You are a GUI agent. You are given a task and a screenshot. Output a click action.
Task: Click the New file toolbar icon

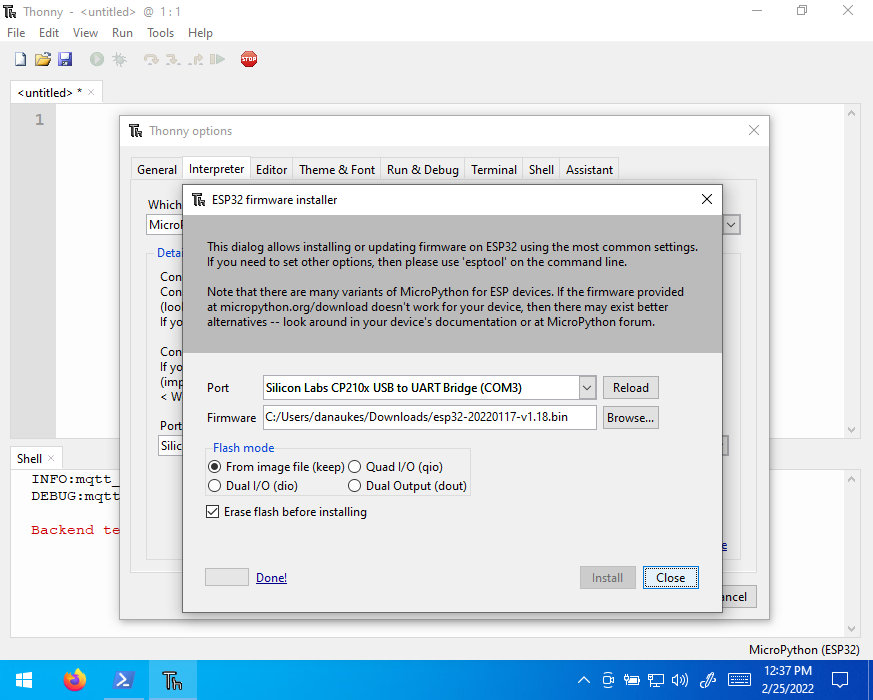tap(20, 59)
